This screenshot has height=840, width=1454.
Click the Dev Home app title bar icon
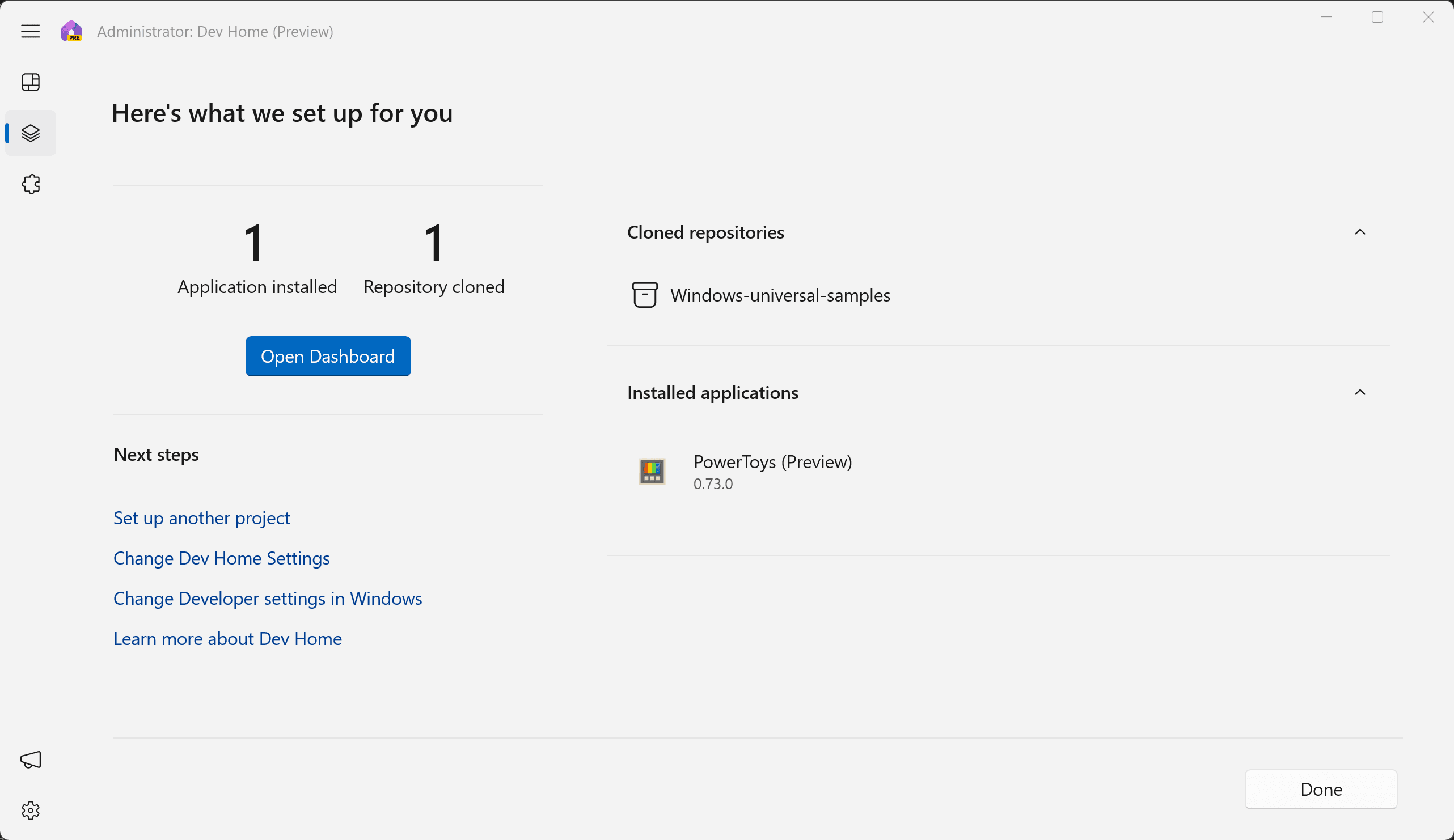pos(72,31)
